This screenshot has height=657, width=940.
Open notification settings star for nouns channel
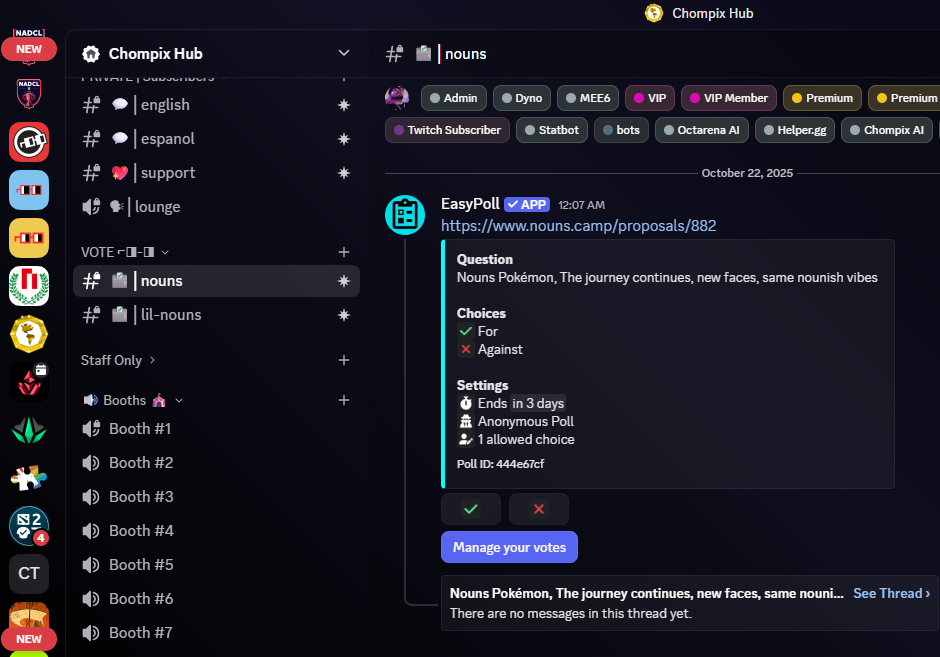coord(344,281)
